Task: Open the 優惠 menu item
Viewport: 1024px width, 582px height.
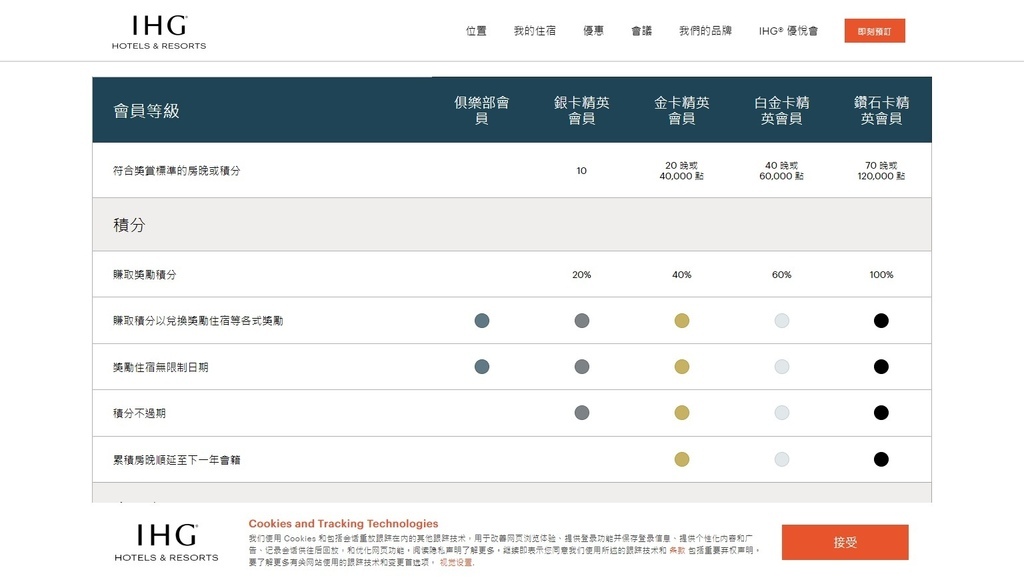Action: pyautogui.click(x=593, y=31)
